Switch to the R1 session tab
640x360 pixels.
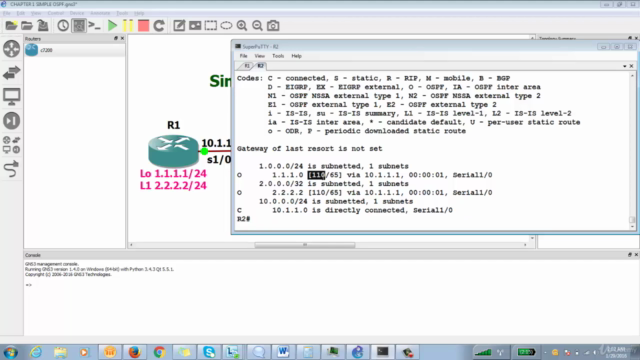[x=247, y=66]
